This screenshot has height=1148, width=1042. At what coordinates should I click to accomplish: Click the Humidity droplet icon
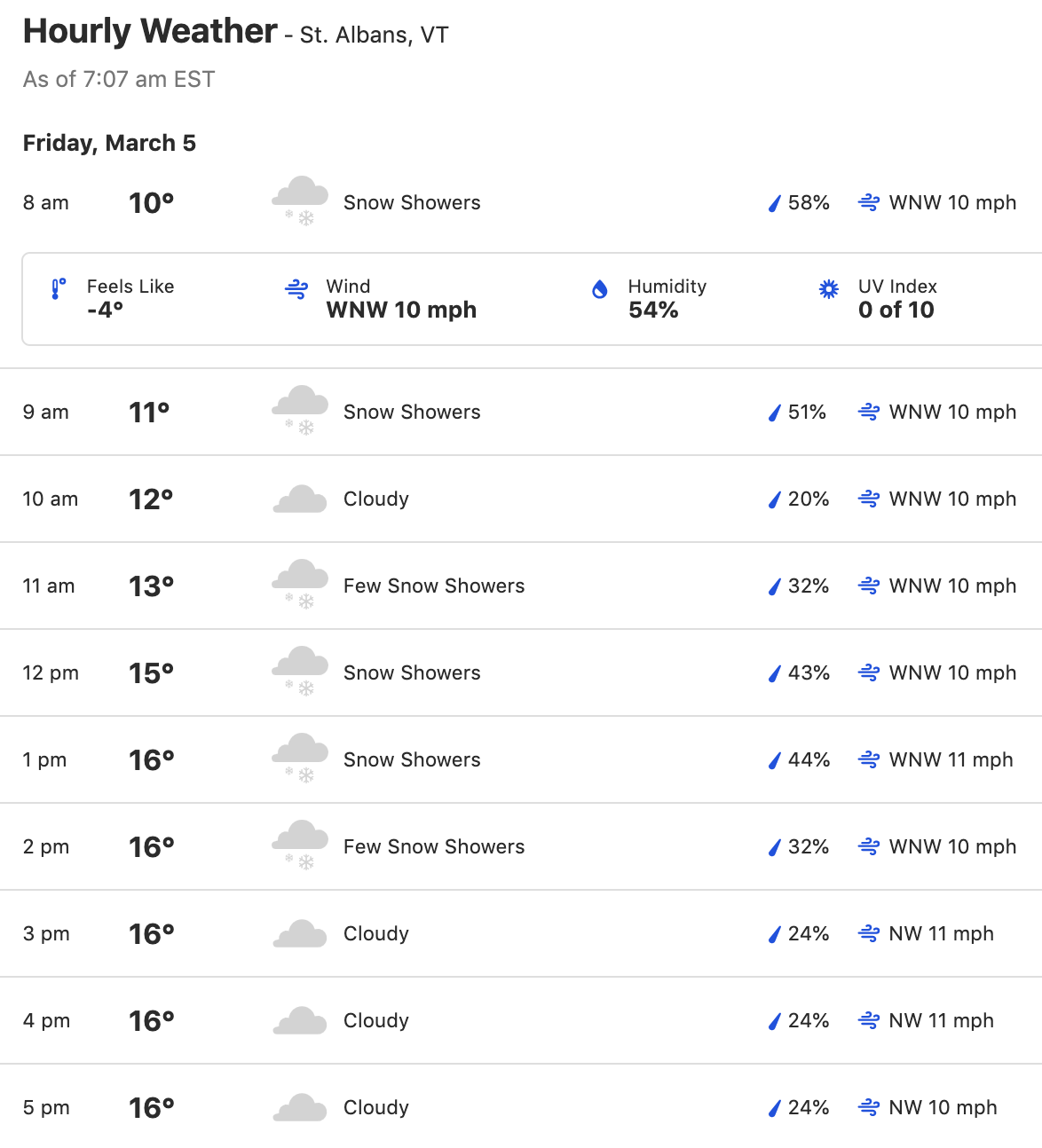point(600,289)
